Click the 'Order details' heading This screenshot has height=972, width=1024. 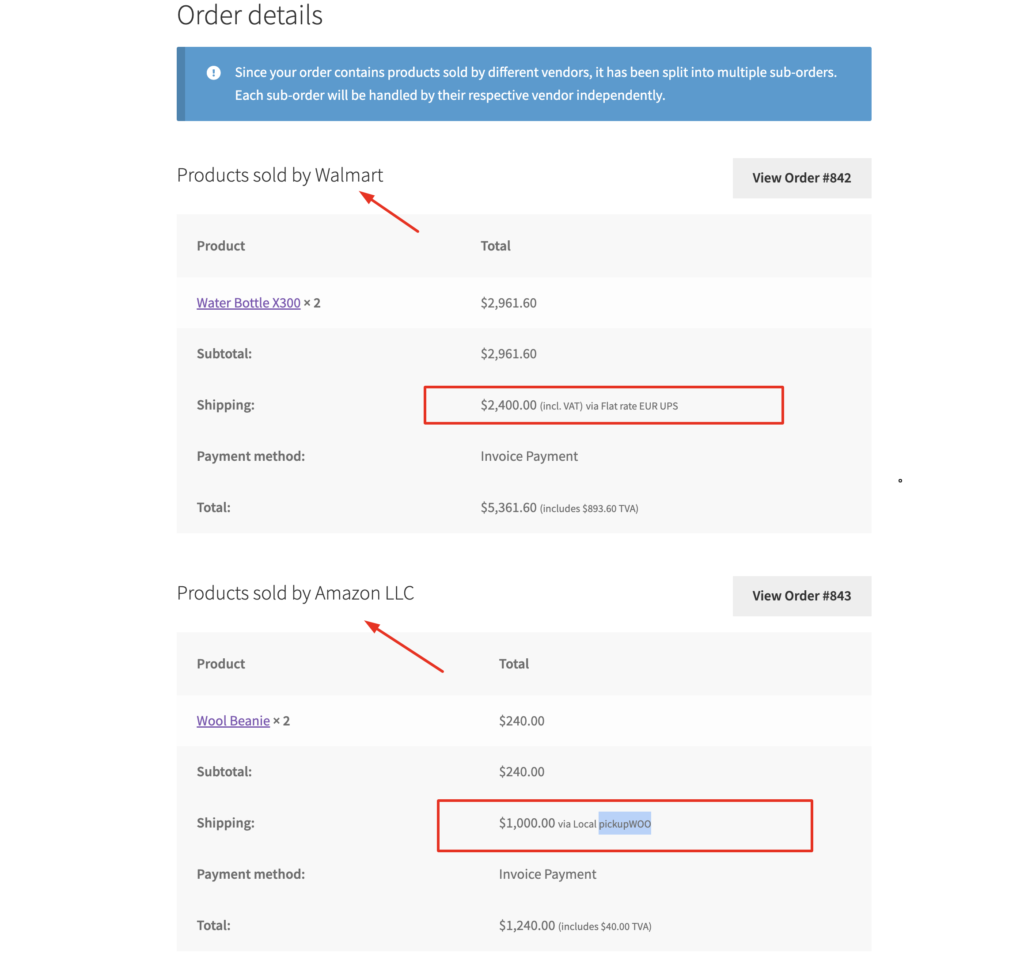pyautogui.click(x=249, y=15)
